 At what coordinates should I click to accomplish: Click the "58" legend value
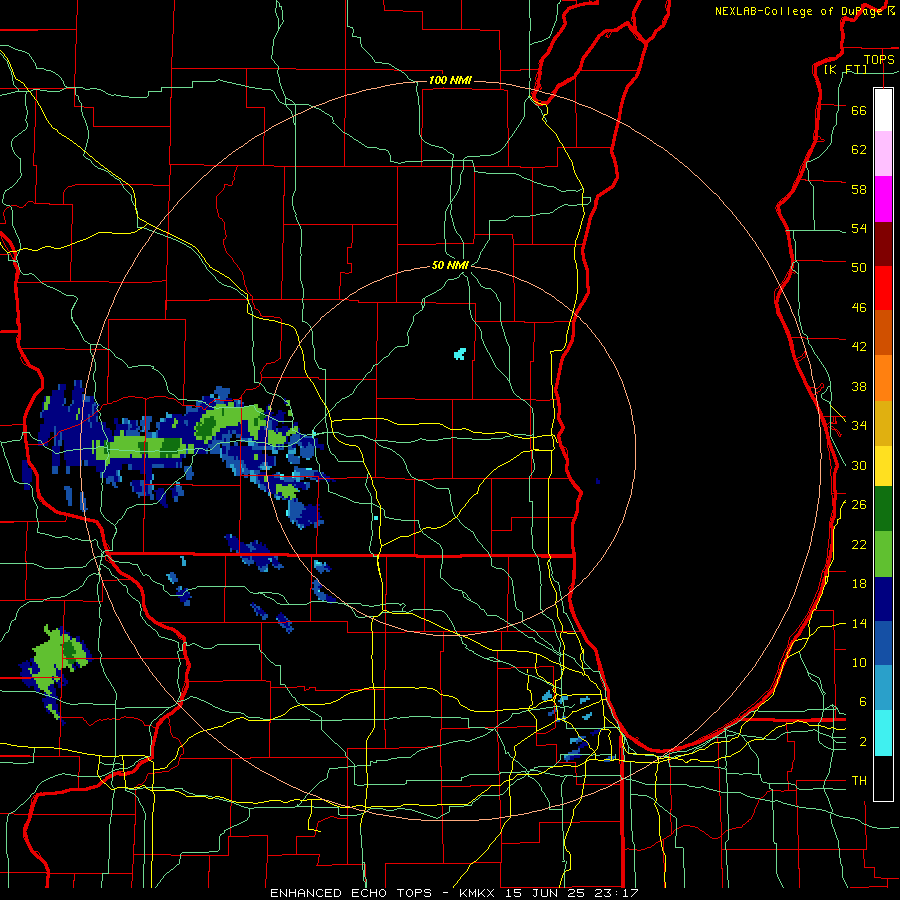pyautogui.click(x=859, y=189)
